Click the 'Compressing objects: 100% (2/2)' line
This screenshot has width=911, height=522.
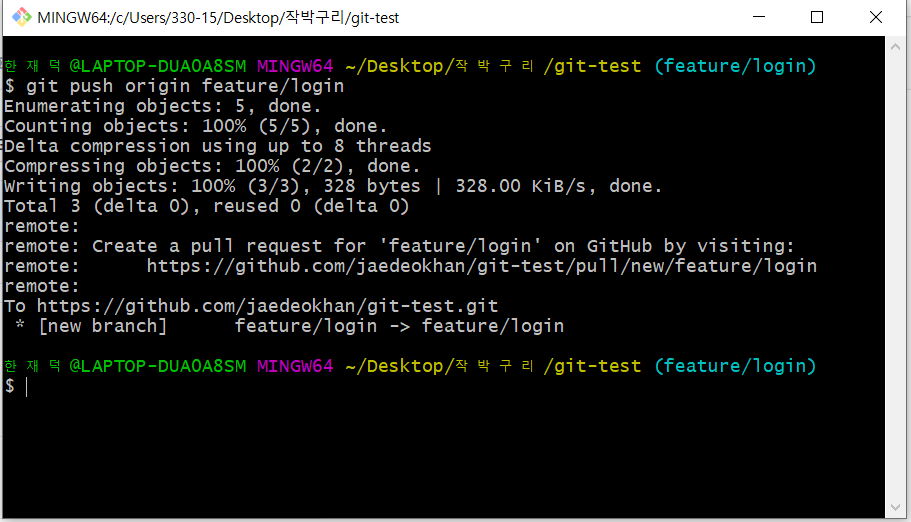212,166
